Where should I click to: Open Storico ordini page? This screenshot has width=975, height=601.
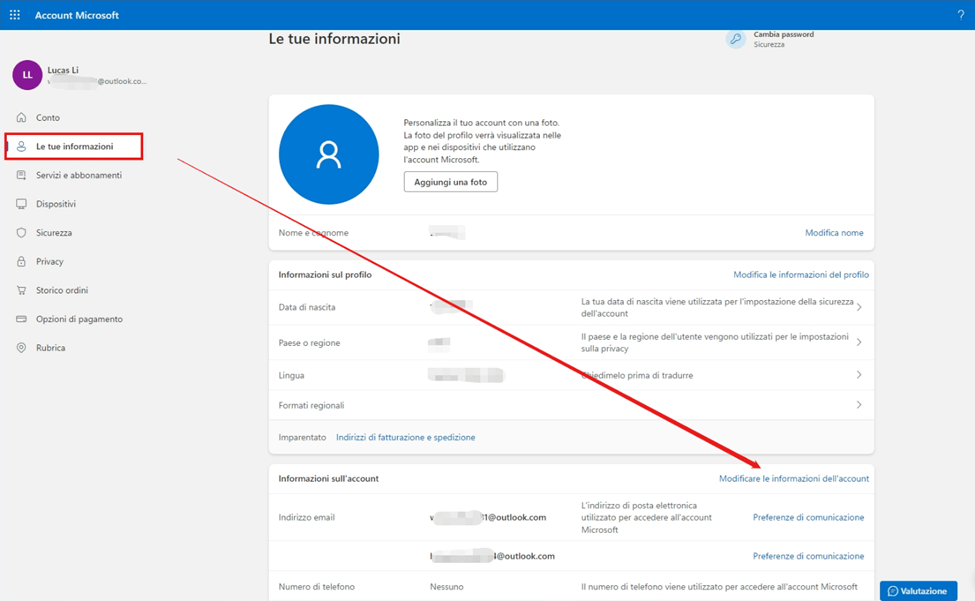(62, 290)
